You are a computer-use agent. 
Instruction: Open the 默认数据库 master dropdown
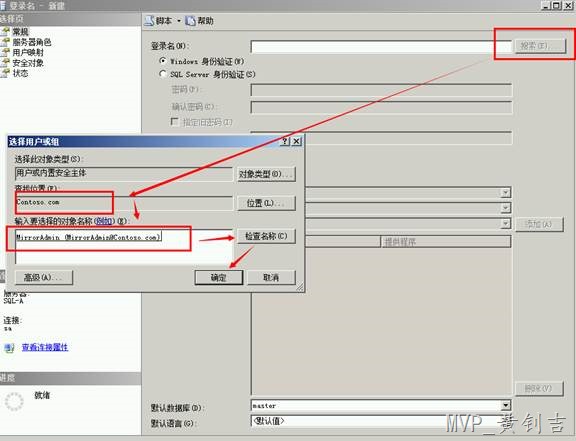[x=506, y=405]
